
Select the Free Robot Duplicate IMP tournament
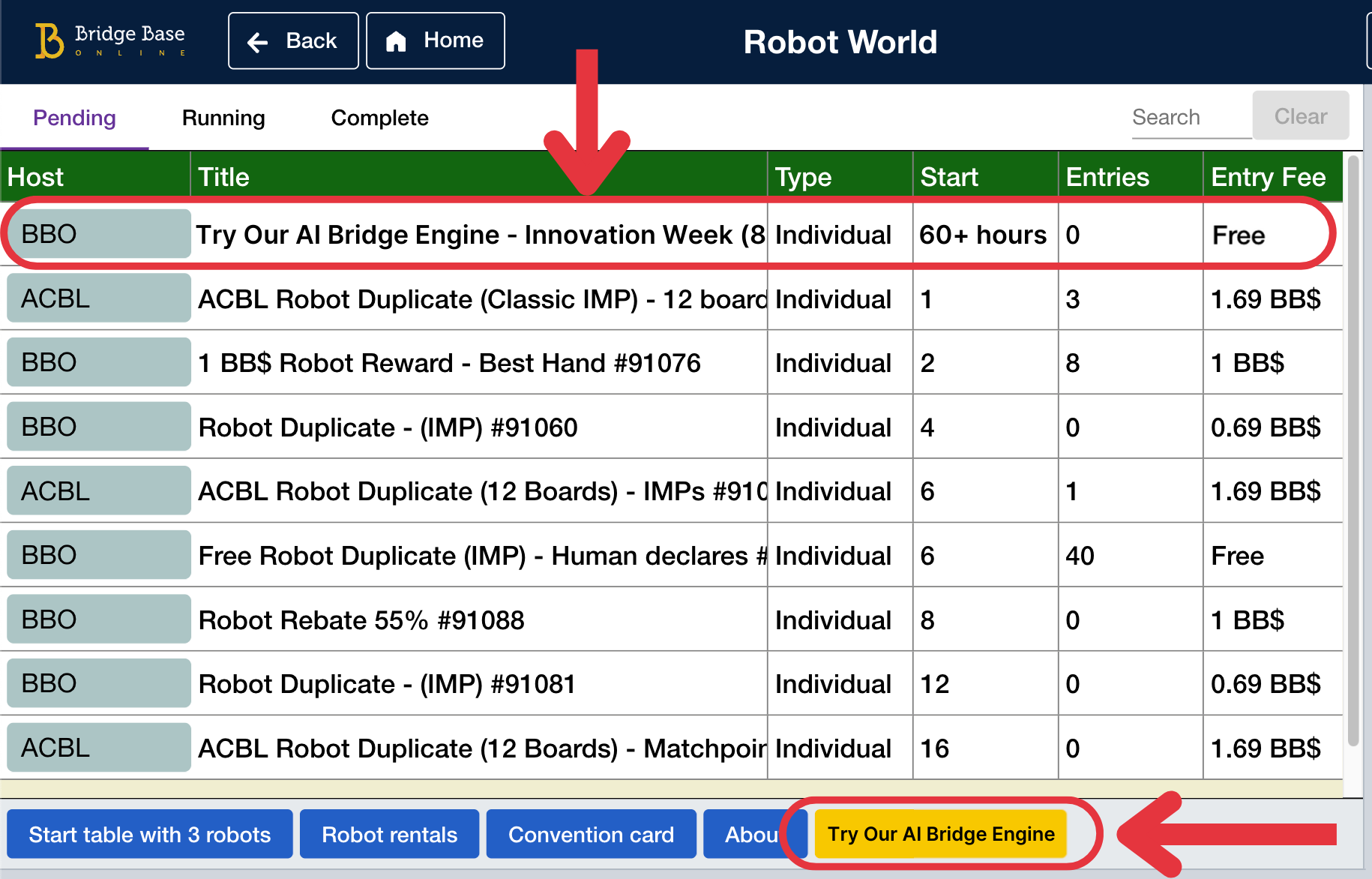click(480, 556)
